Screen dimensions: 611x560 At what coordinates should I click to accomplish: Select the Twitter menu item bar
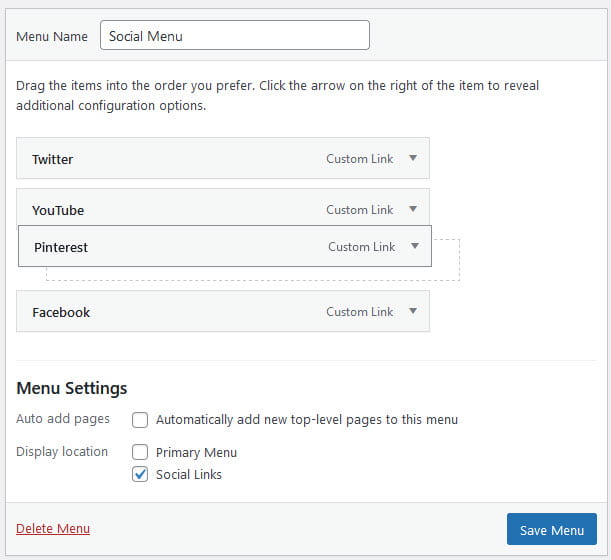(x=223, y=158)
